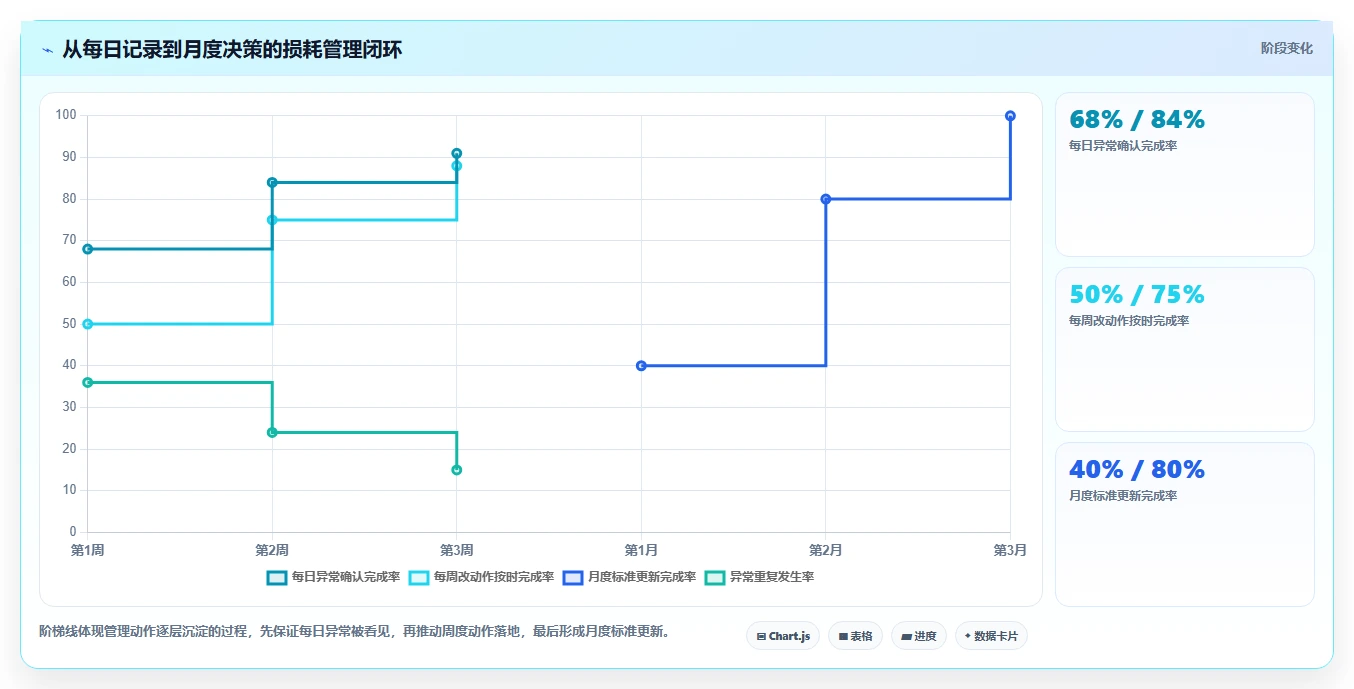Image resolution: width=1354 pixels, height=689 pixels.
Task: Toggle 月度标准更新完成率 legend item
Action: coord(629,577)
